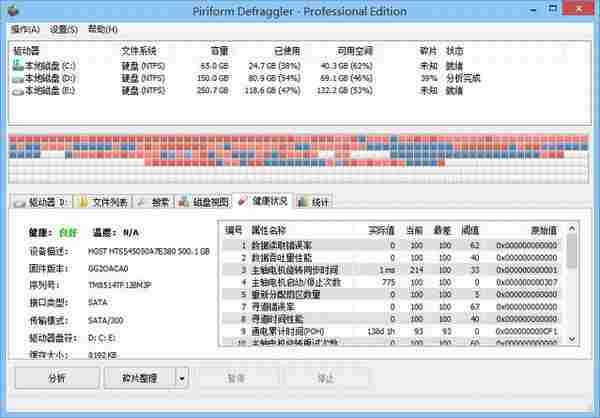Select attribute row 7 寻道错误率
This screenshot has height=418, width=600.
coord(393,307)
